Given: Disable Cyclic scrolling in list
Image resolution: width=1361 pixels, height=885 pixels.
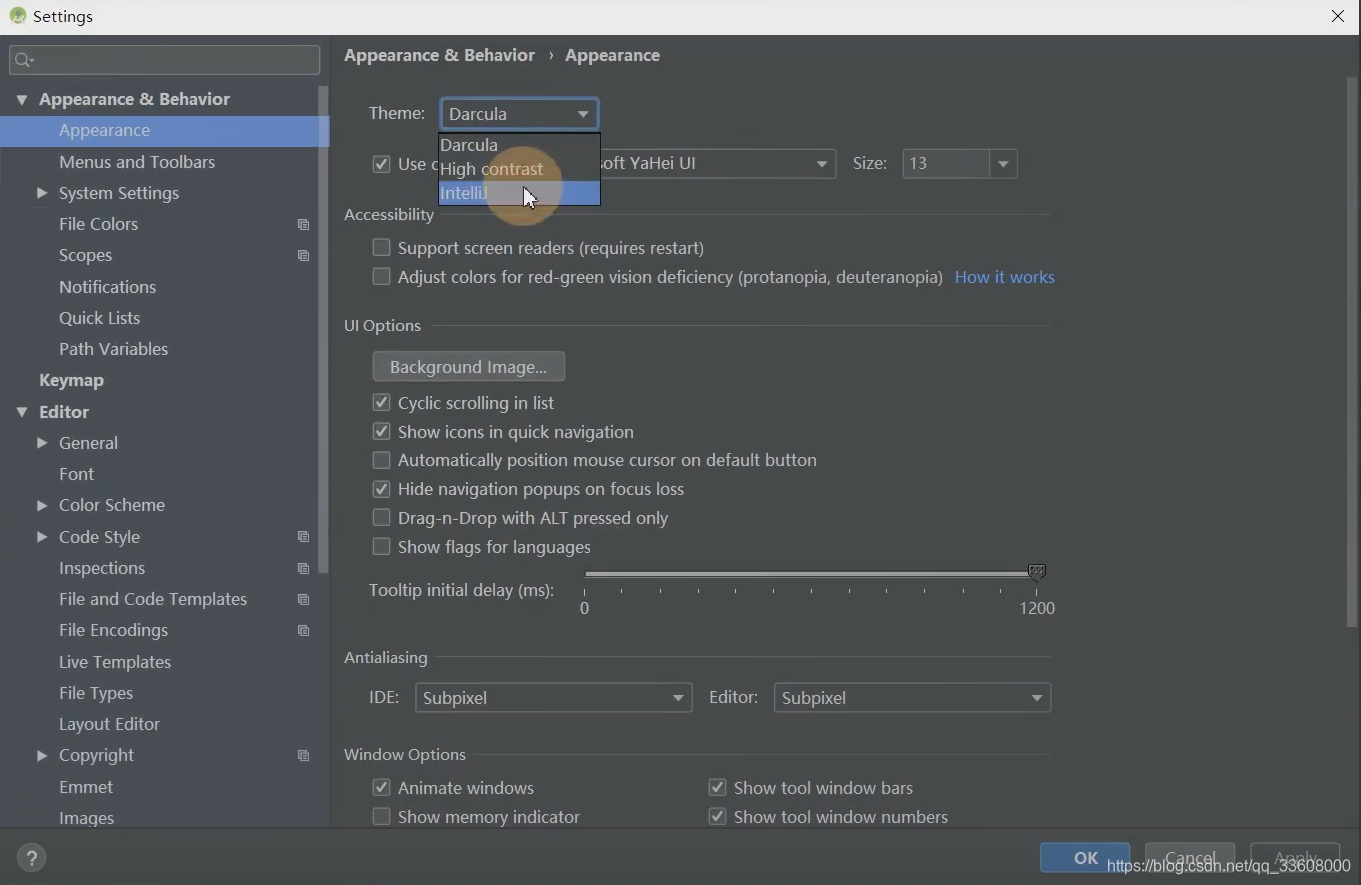Looking at the screenshot, I should [381, 402].
